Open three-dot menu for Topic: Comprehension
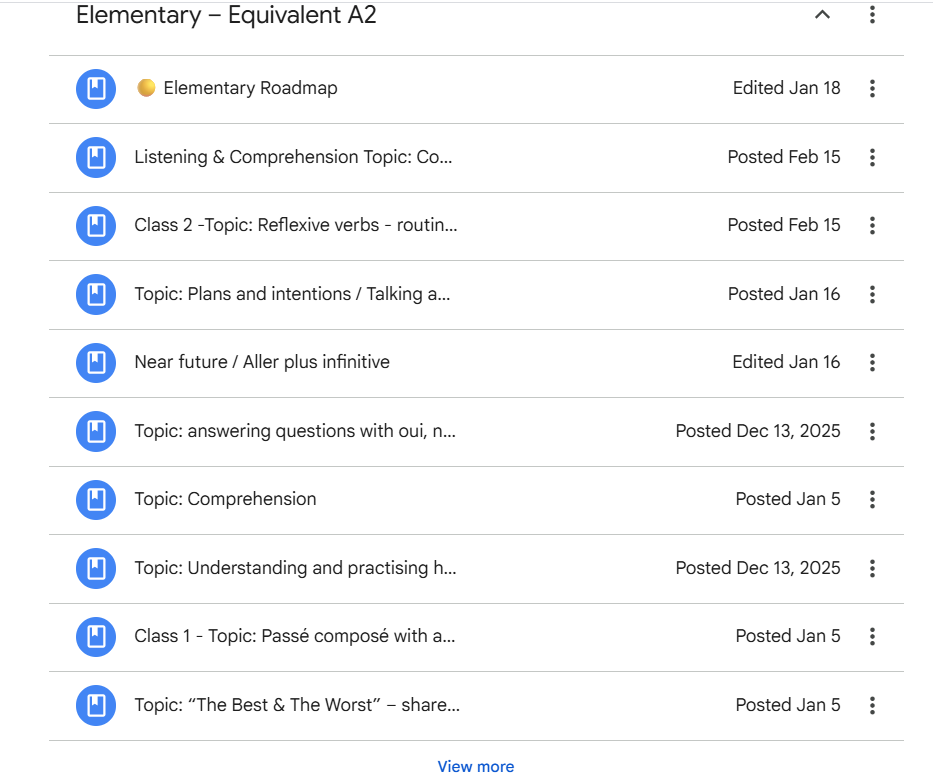This screenshot has width=933, height=778. point(872,500)
